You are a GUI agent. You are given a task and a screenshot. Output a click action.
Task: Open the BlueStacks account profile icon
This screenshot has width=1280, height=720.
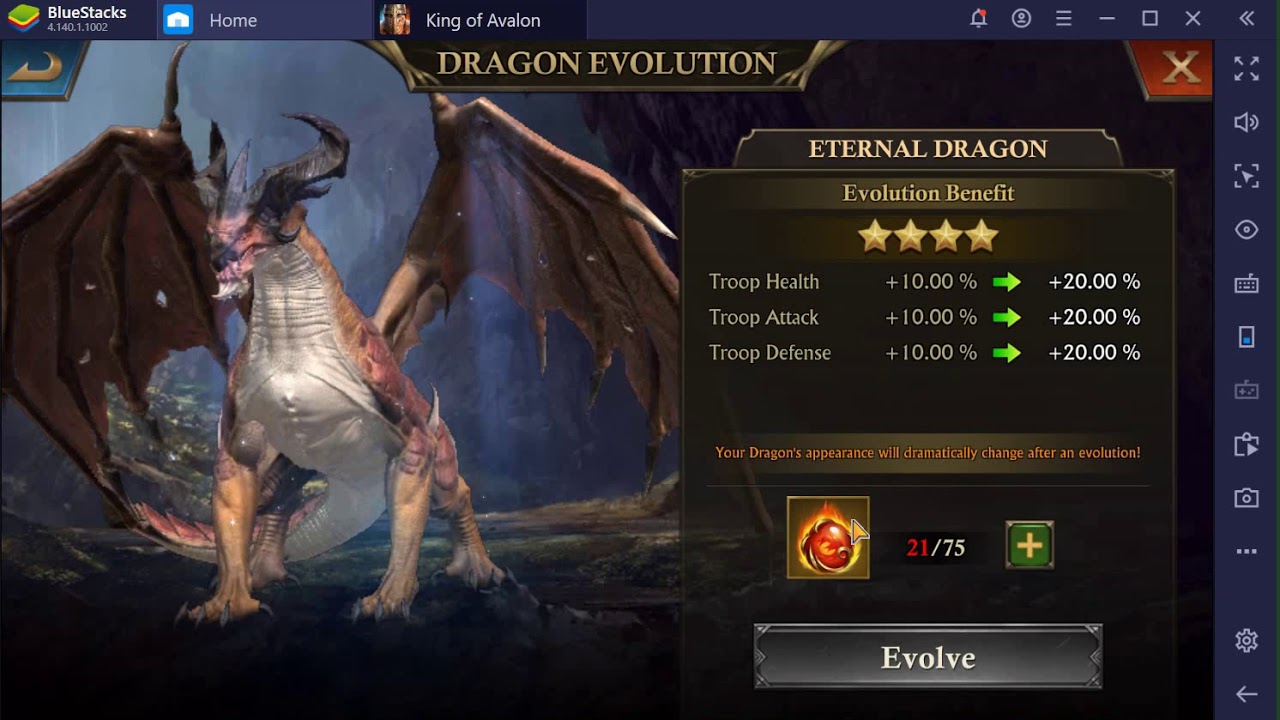click(1021, 19)
